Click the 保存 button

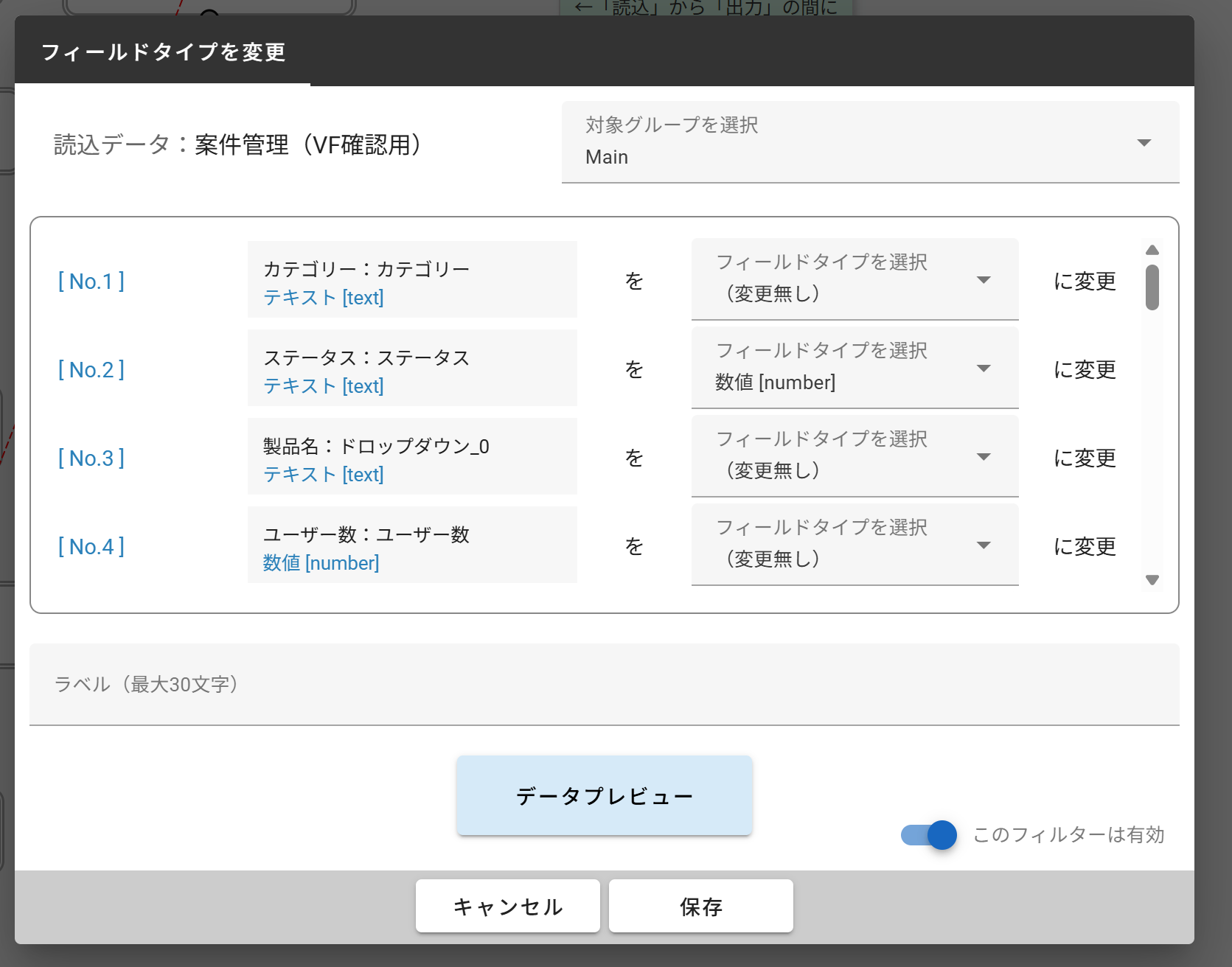[700, 906]
